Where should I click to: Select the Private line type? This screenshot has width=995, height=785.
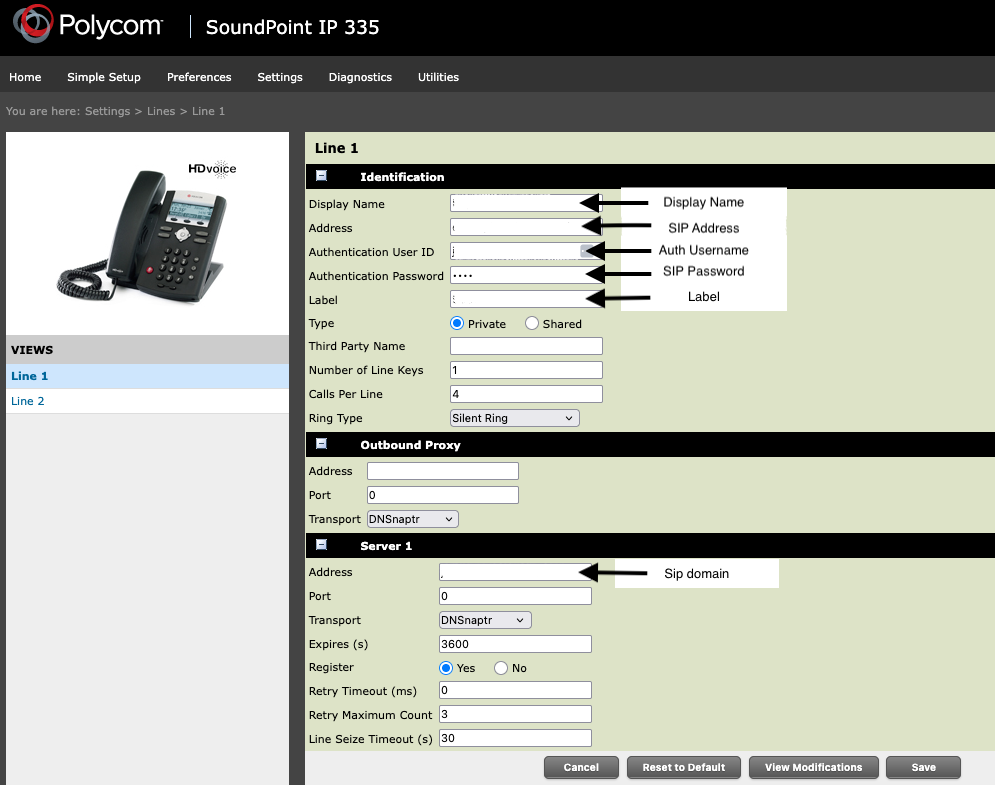click(x=458, y=324)
